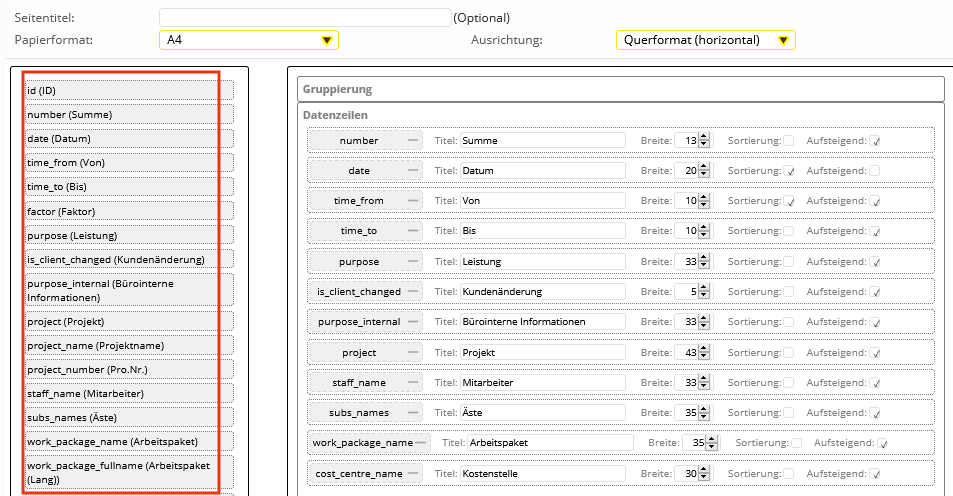Uncheck Sortierung on the date row
Viewport: 953px width, 496px height.
click(788, 171)
